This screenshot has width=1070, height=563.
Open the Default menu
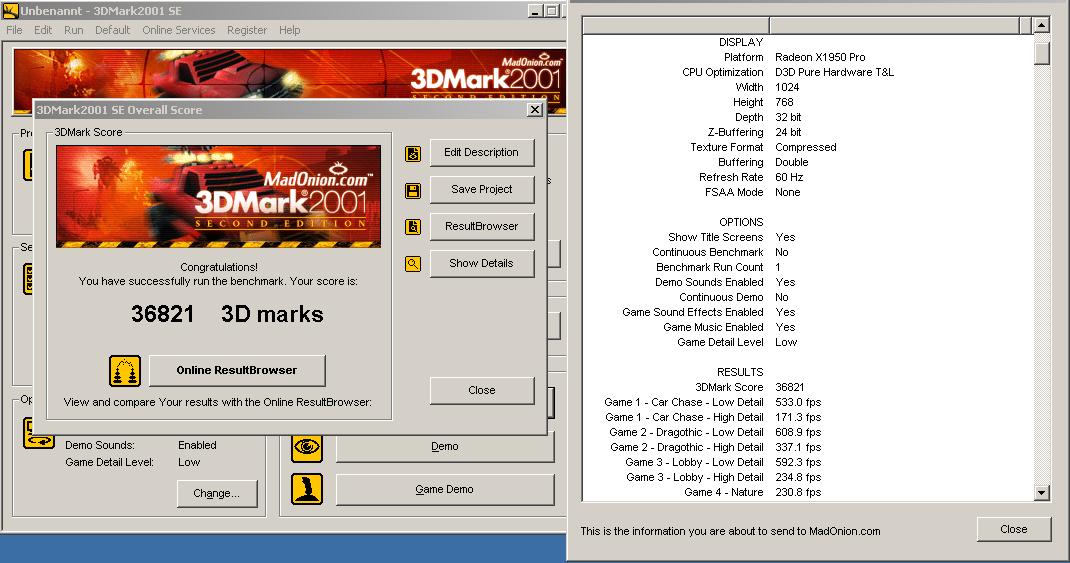[113, 30]
